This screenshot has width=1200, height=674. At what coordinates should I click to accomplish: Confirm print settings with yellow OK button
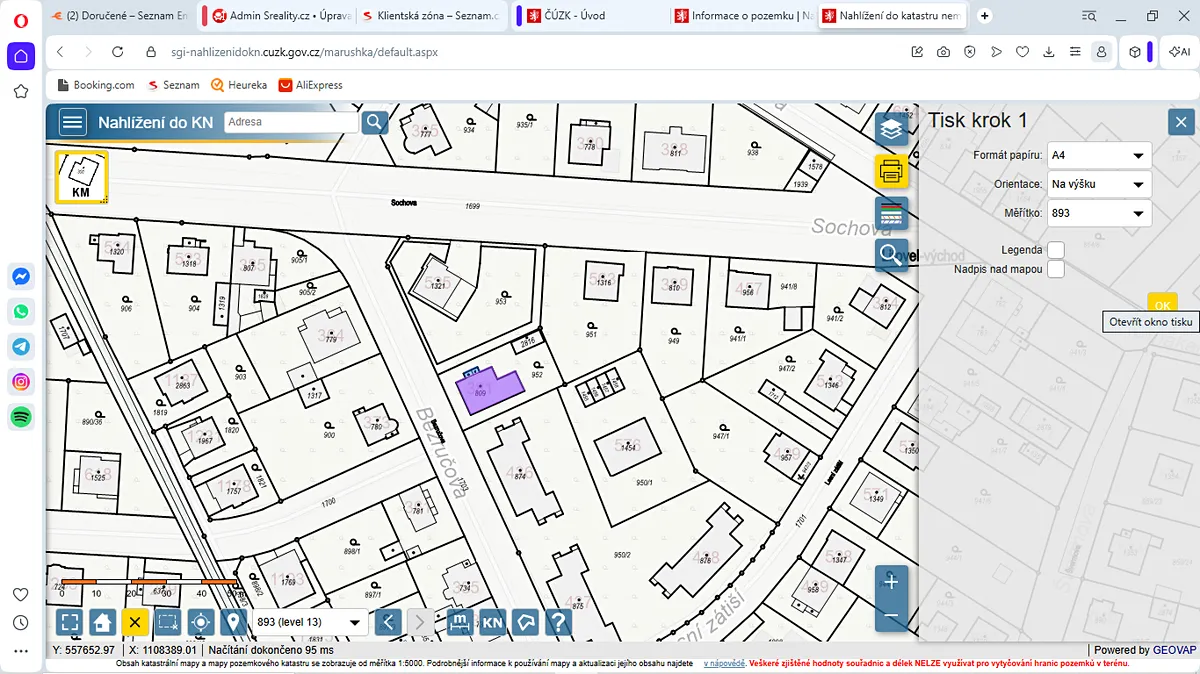(x=1162, y=305)
